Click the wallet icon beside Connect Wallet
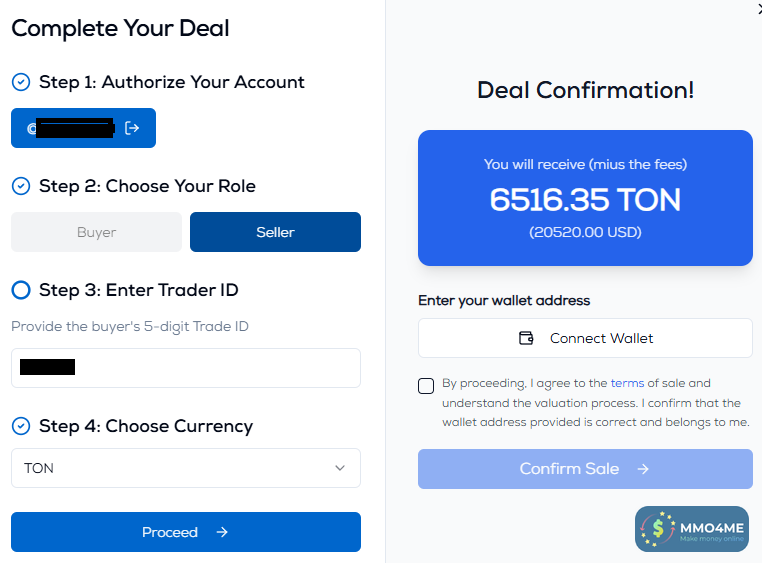Viewport: 762px width, 563px height. (527, 338)
